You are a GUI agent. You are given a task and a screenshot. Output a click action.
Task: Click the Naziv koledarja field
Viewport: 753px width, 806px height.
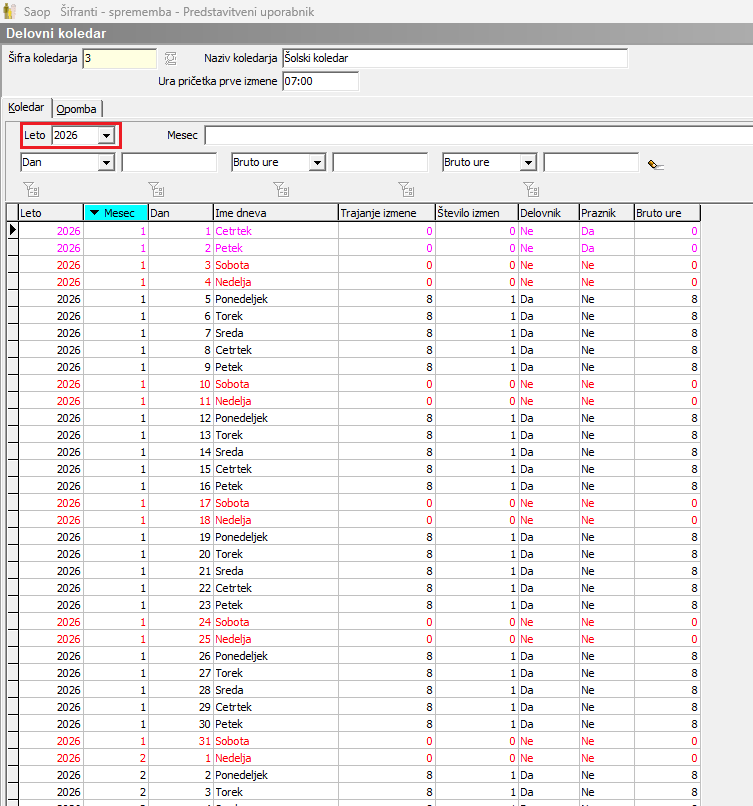[x=455, y=59]
